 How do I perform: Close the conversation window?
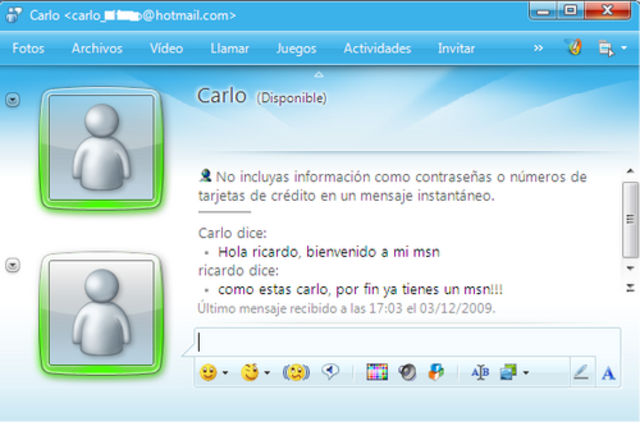[x=607, y=11]
